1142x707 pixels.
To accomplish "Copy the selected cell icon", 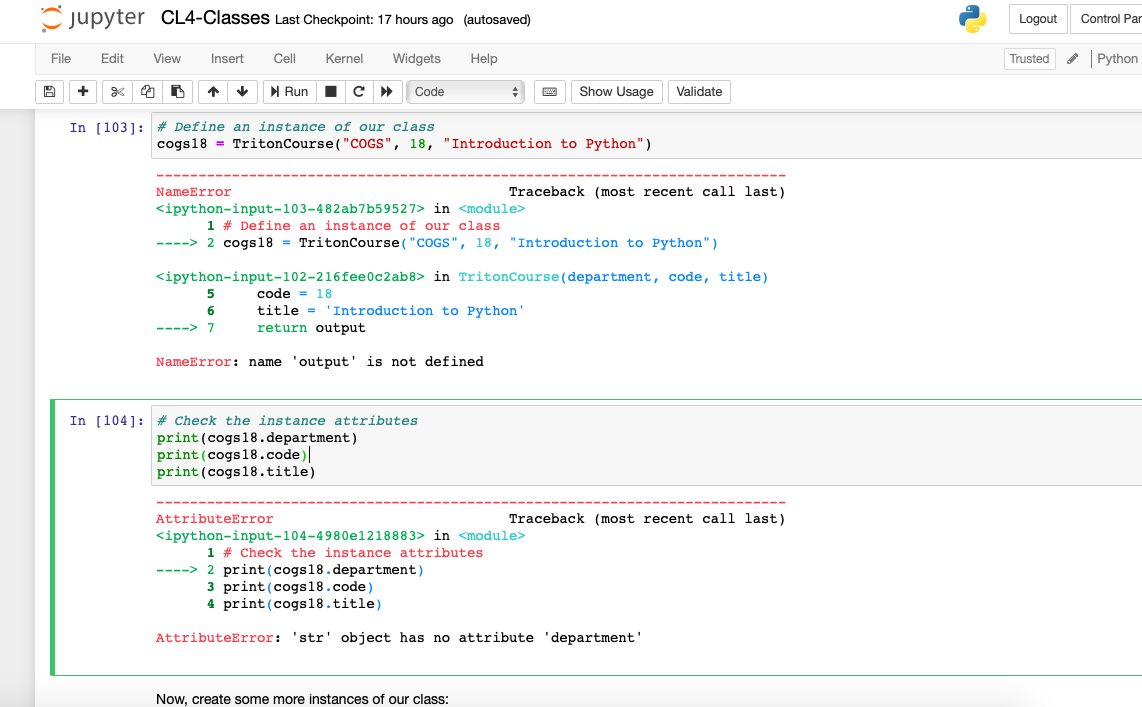I will click(x=146, y=91).
